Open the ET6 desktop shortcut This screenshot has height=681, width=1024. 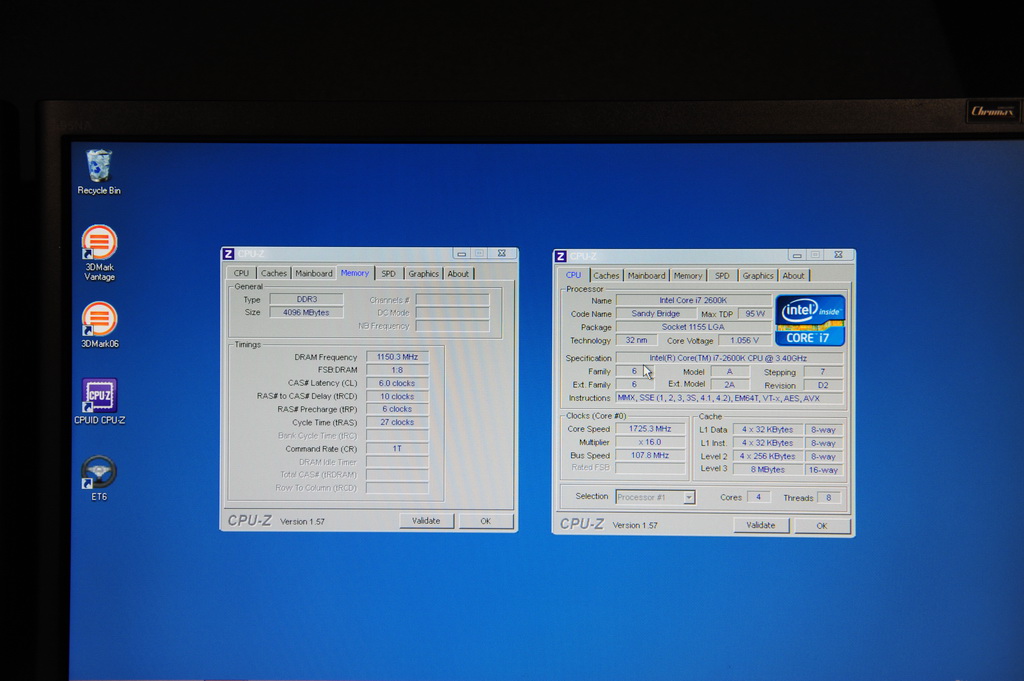point(99,478)
